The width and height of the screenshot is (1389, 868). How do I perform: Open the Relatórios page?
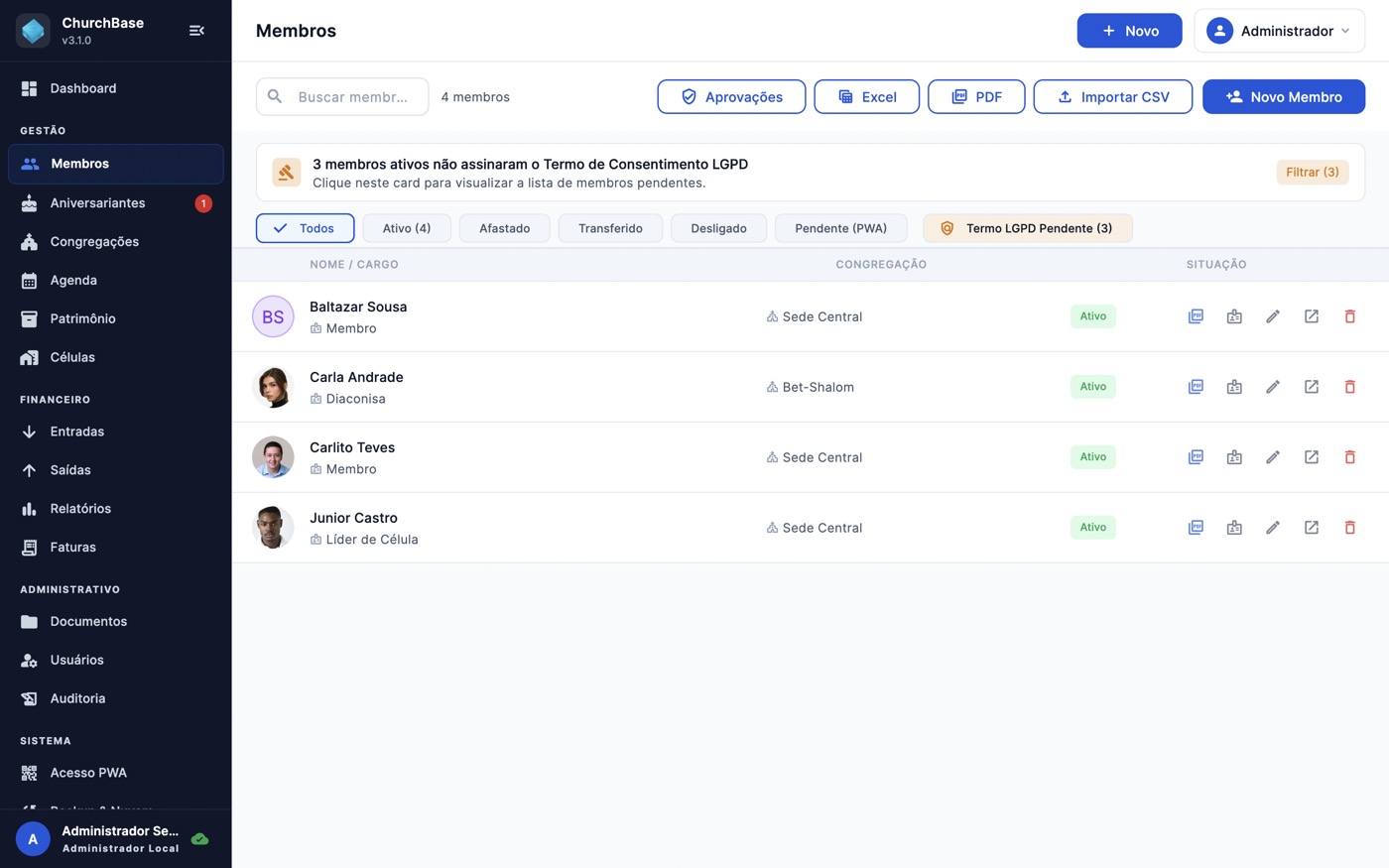pos(116,509)
